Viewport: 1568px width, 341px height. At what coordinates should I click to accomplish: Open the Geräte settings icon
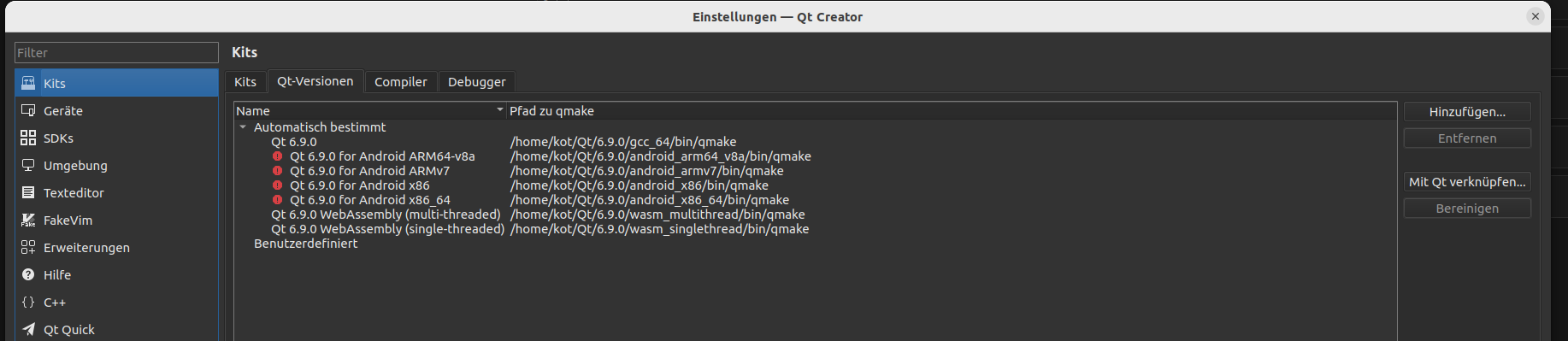click(28, 110)
